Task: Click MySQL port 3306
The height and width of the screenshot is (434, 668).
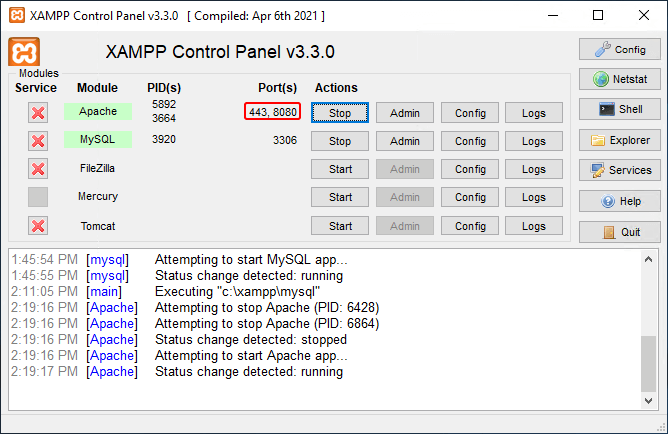Action: click(285, 140)
